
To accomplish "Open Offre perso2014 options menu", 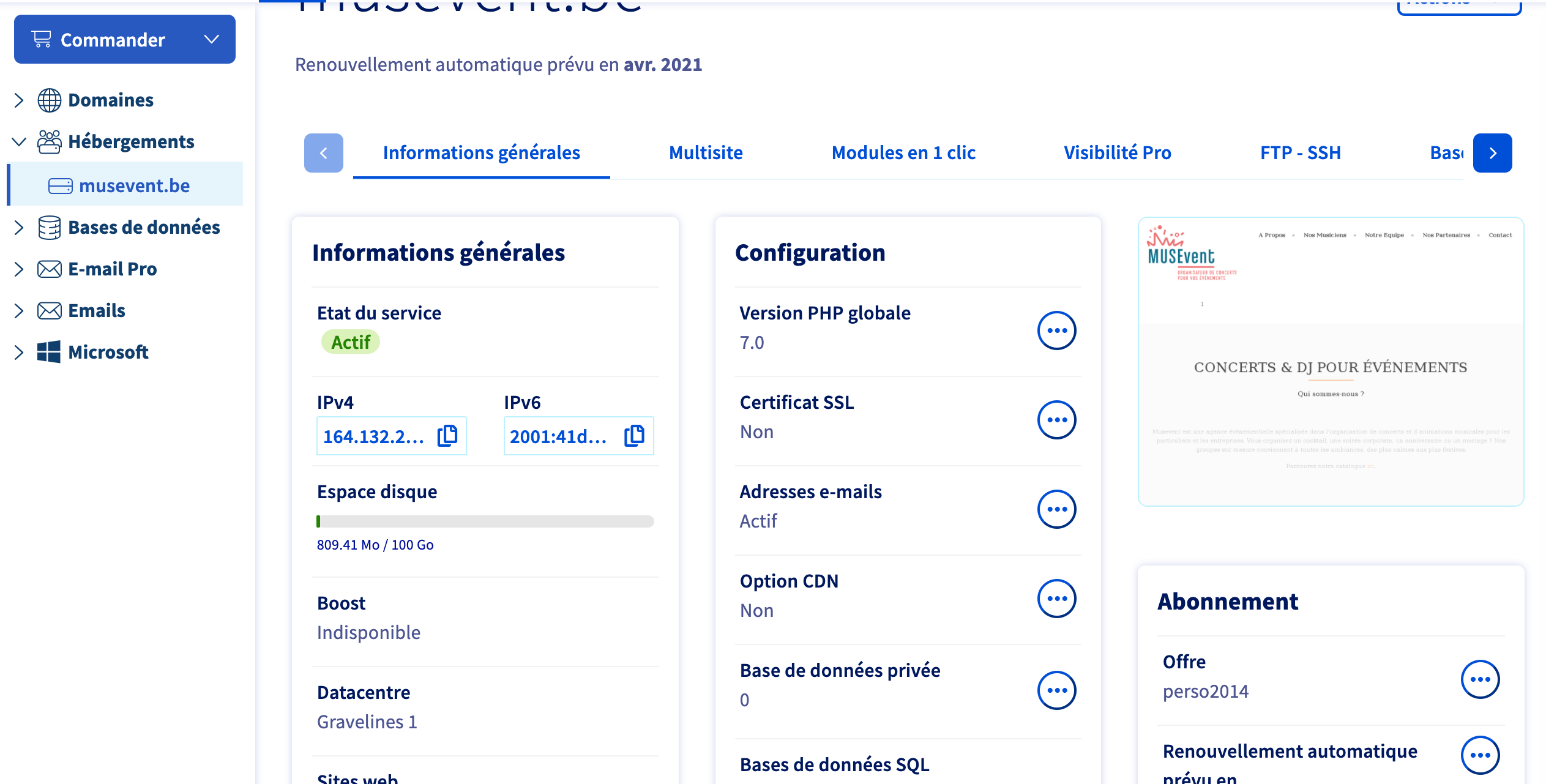I will tap(1480, 679).
